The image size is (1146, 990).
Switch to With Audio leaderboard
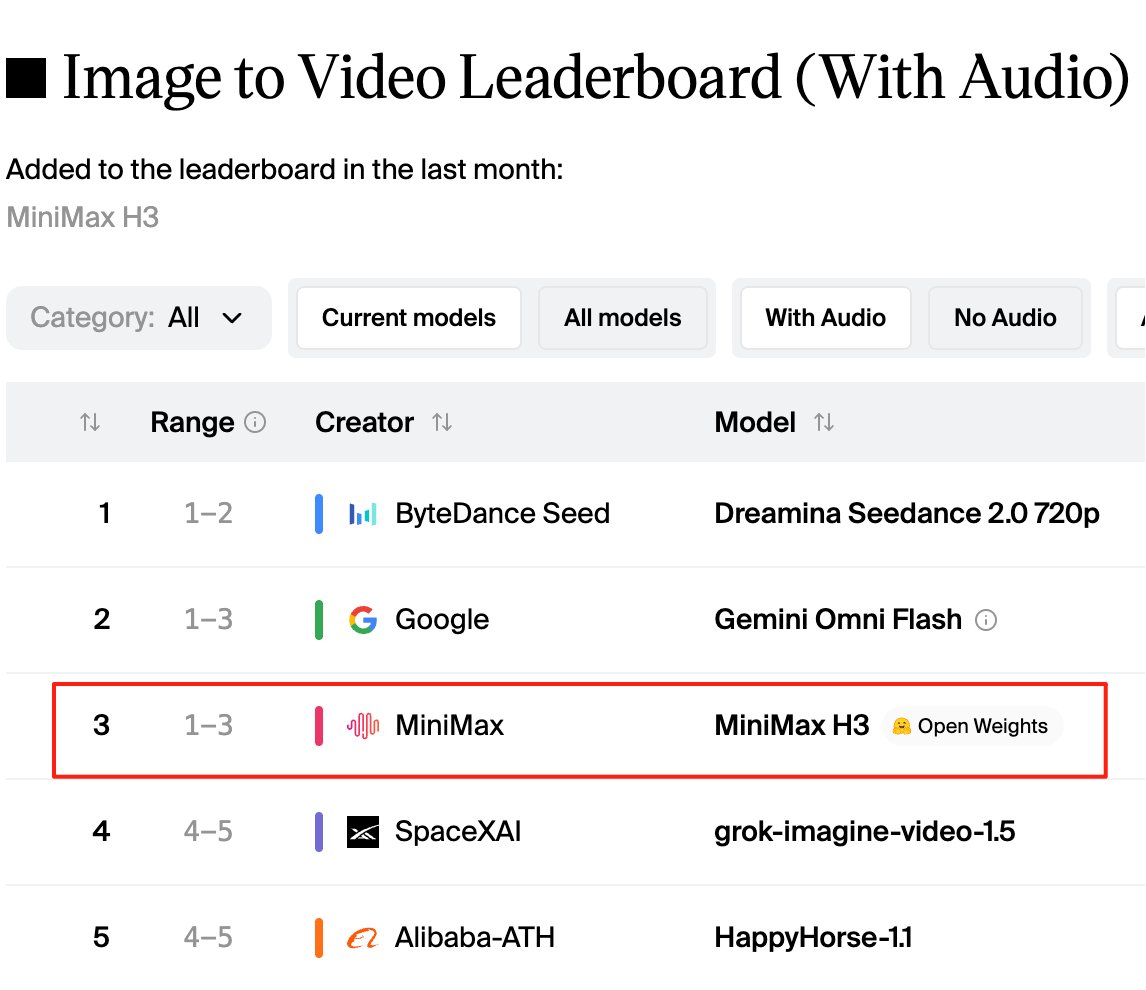[x=825, y=318]
